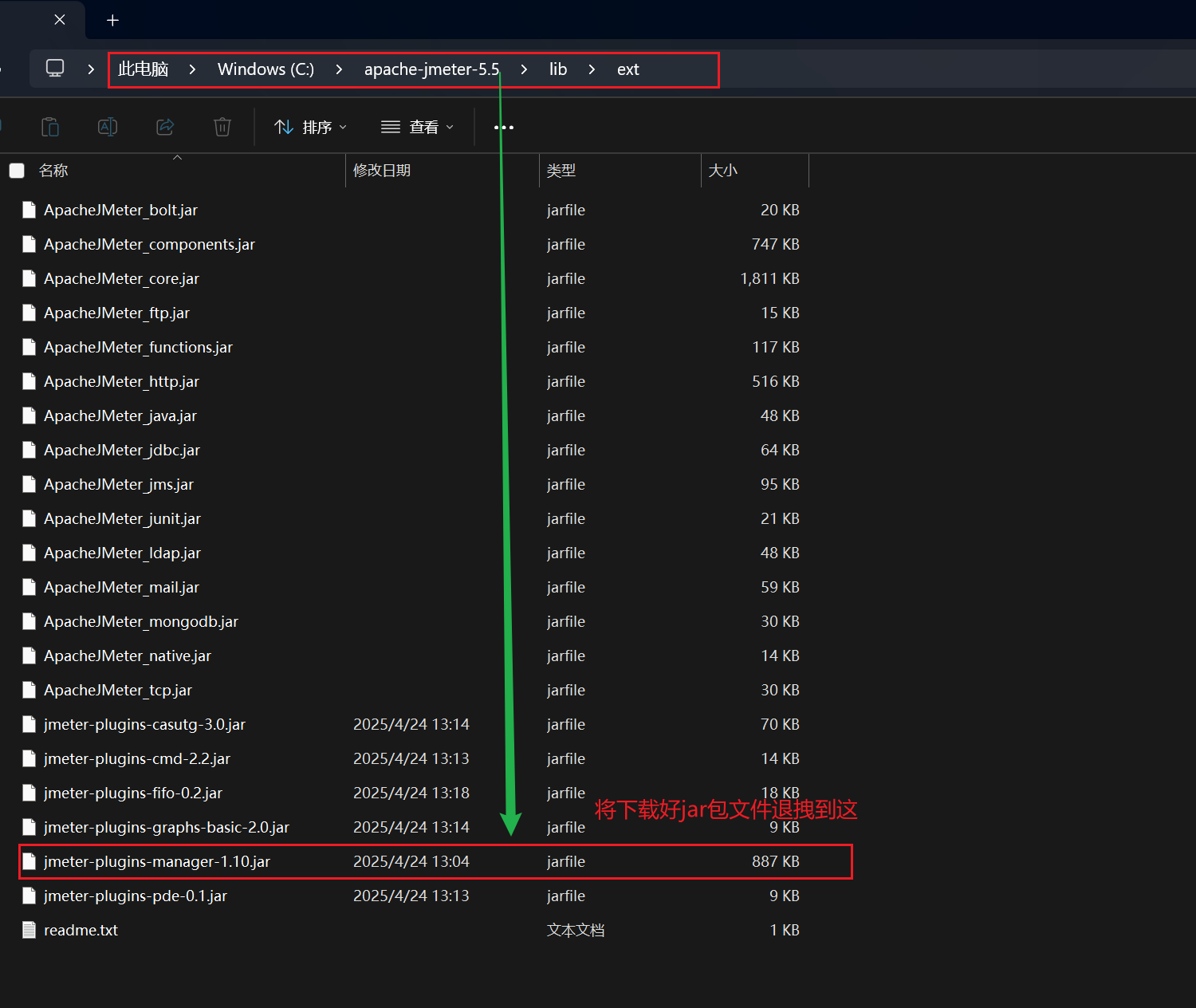Select ApacheJMeter_mongodb.jar file name
This screenshot has height=1008, width=1196.
click(141, 621)
